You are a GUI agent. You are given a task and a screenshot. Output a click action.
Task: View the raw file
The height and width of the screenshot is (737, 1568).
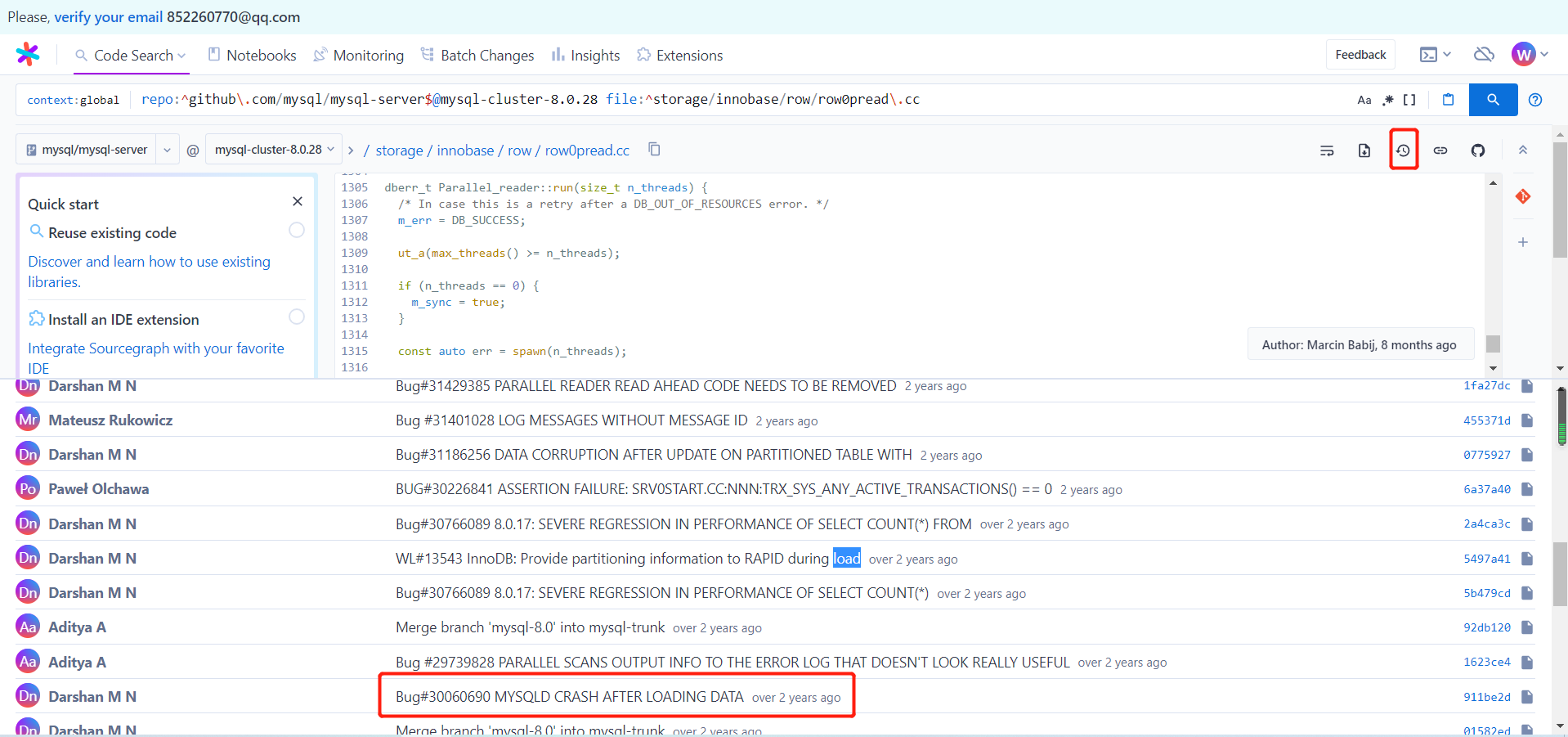1364,151
